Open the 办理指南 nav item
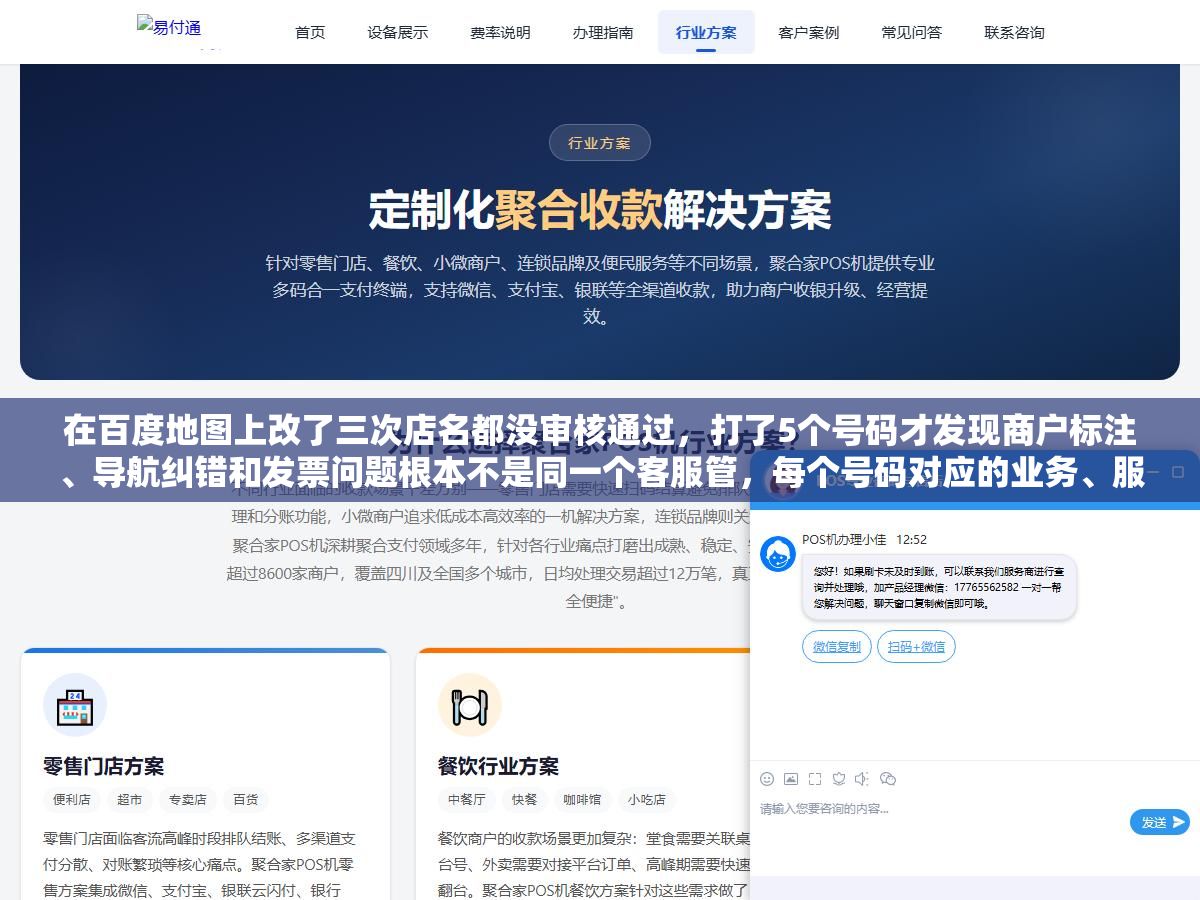This screenshot has width=1200, height=900. tap(603, 32)
